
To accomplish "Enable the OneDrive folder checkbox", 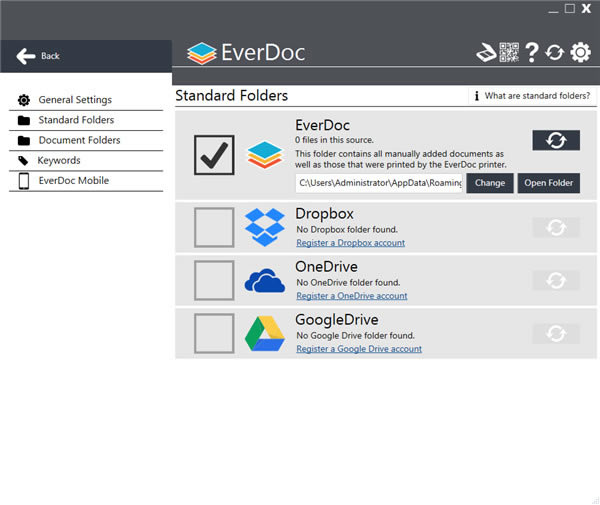I will [x=214, y=280].
